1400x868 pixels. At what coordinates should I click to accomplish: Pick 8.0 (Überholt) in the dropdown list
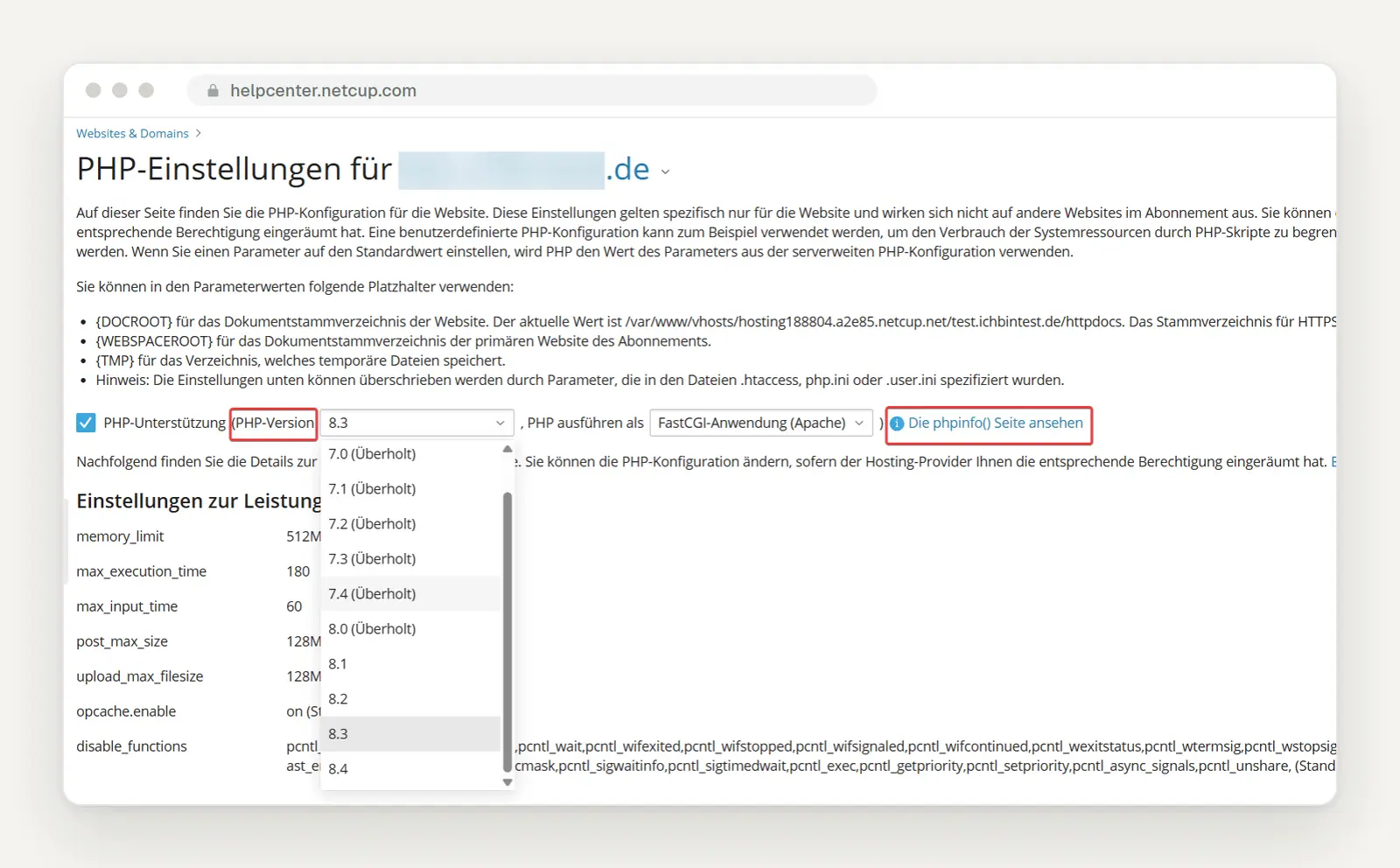click(409, 628)
